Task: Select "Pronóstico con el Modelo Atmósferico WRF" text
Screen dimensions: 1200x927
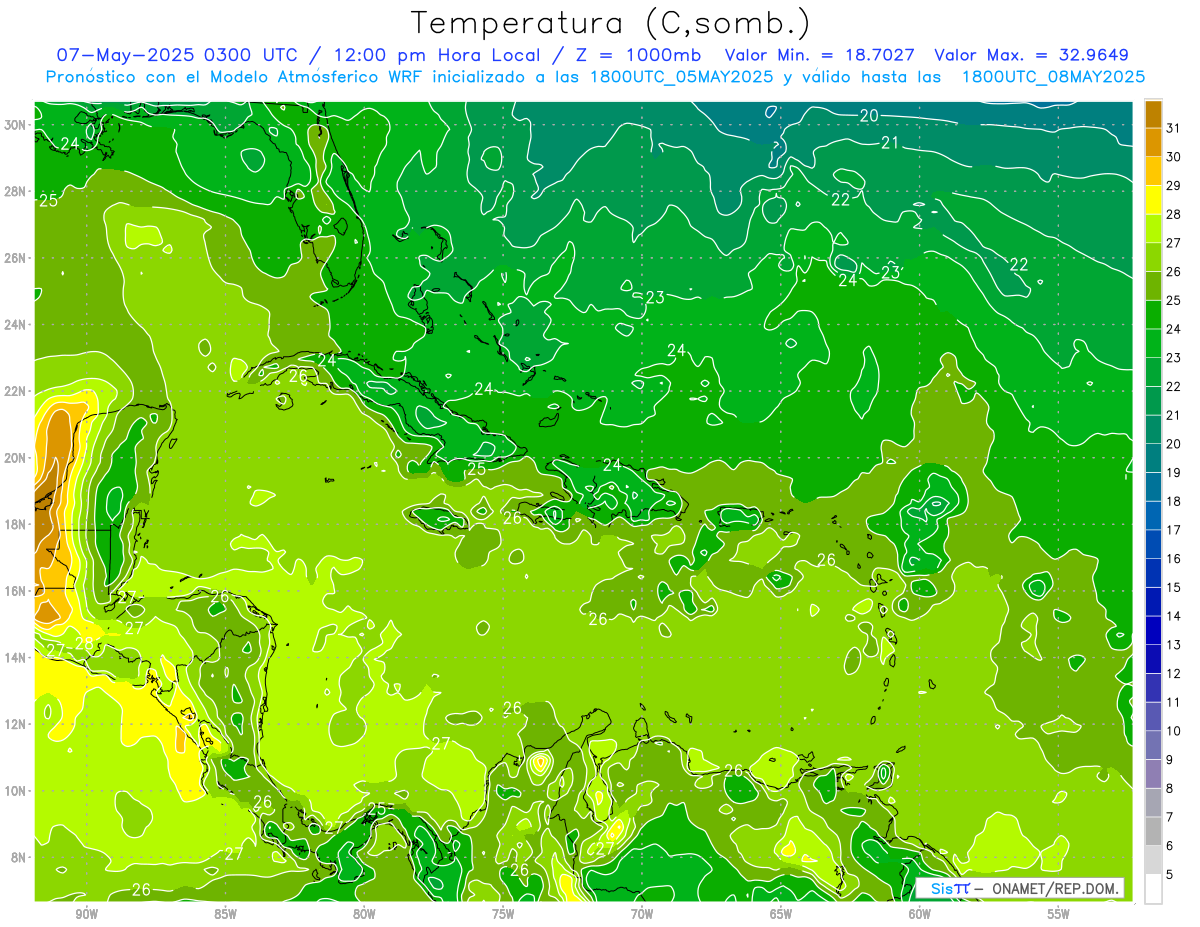Action: (x=237, y=76)
